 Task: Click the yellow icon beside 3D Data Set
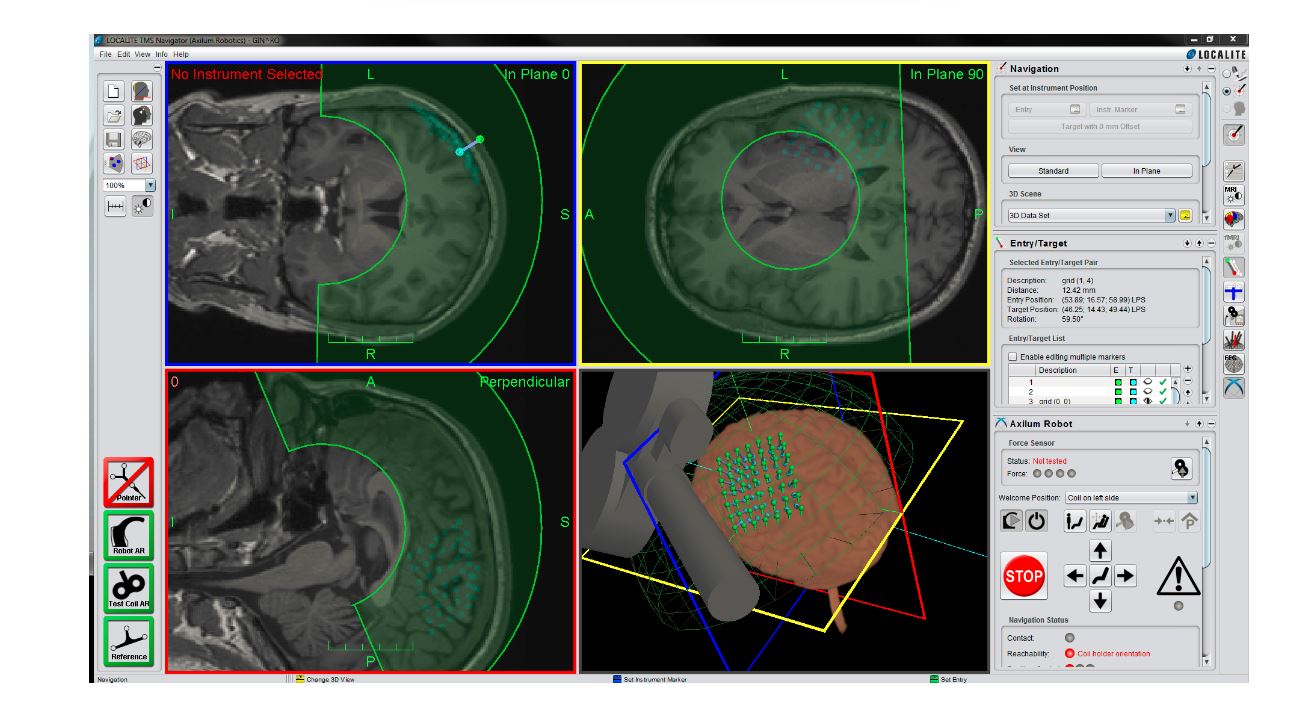click(x=1185, y=215)
